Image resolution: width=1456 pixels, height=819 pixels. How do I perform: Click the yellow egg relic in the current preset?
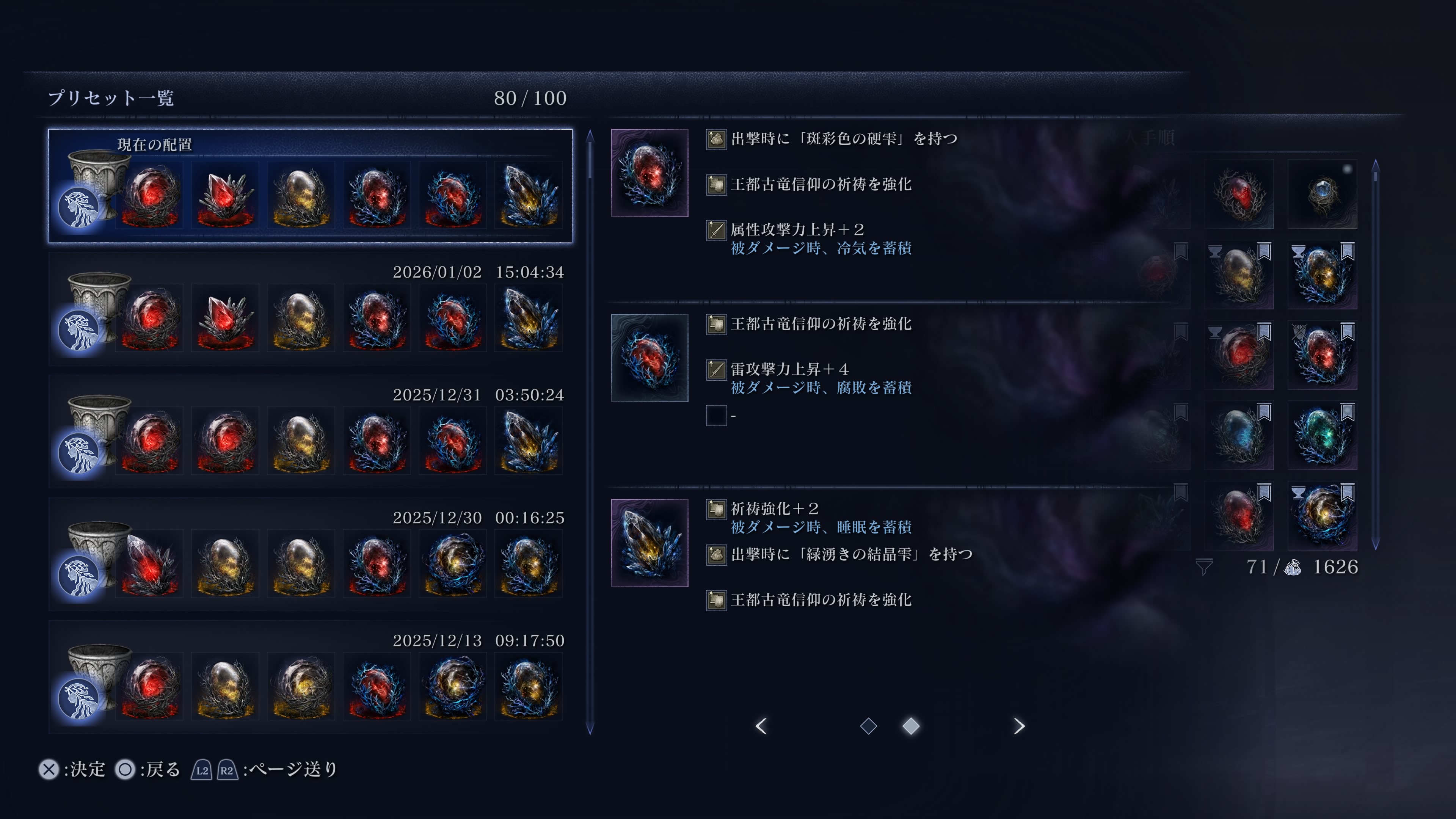301,196
